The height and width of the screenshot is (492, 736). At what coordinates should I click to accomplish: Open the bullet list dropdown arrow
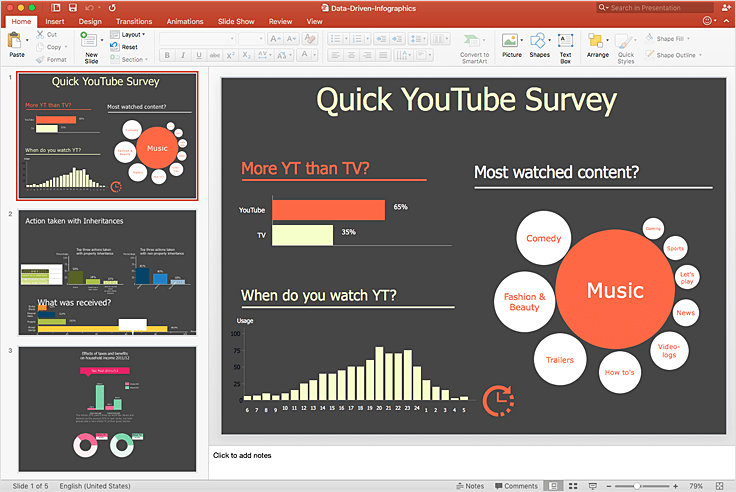click(x=346, y=38)
